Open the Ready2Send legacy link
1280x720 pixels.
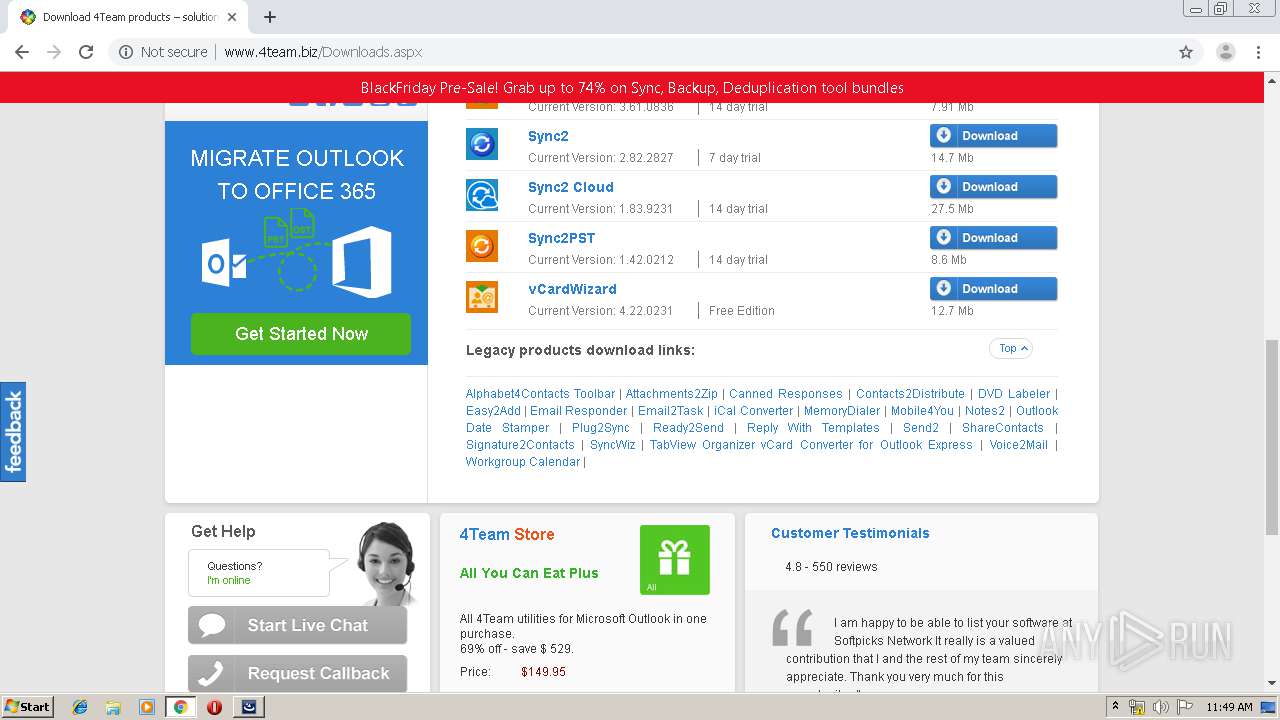(x=688, y=428)
